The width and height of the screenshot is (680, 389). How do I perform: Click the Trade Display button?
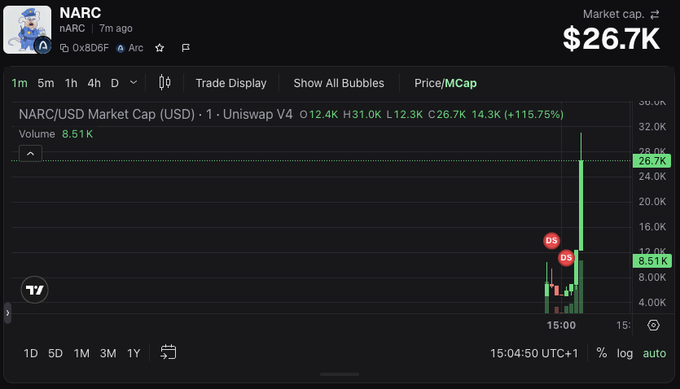231,83
